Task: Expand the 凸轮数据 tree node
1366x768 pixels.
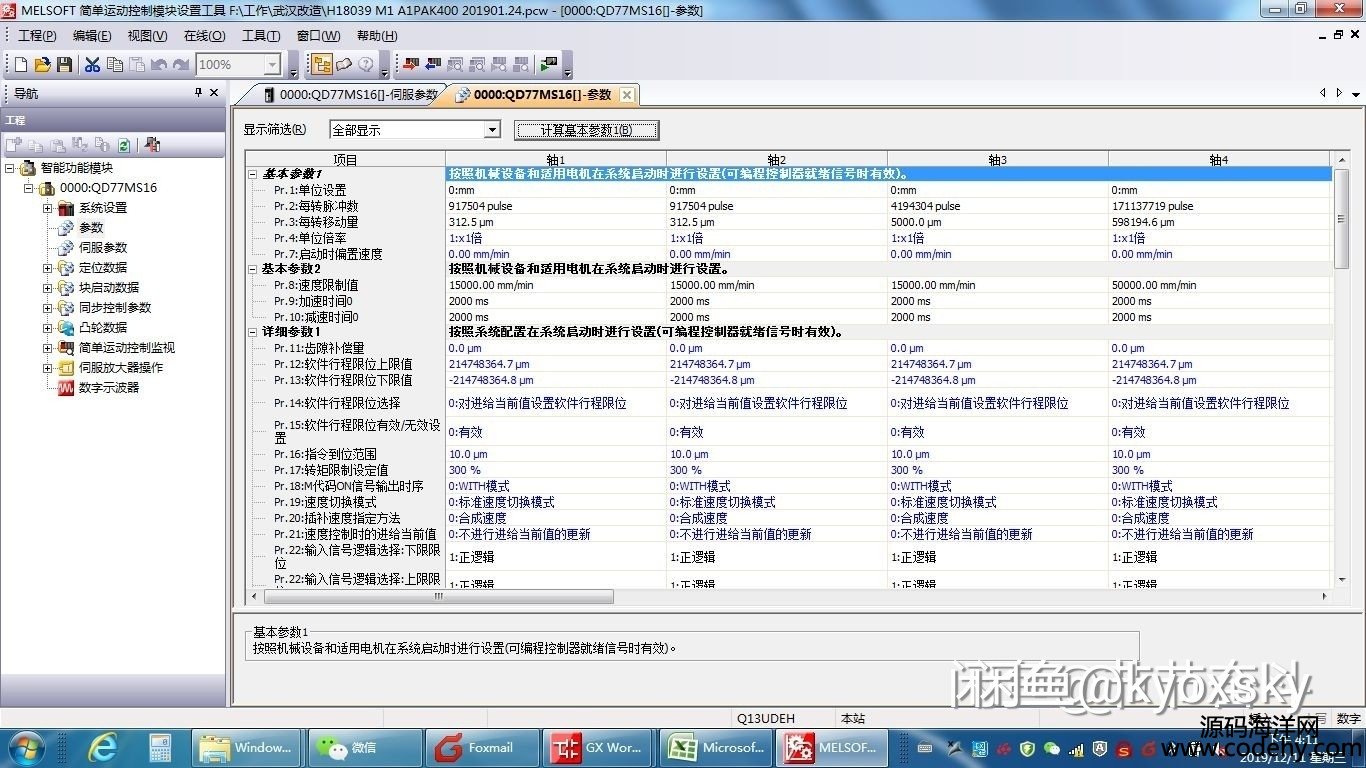Action: coord(48,328)
